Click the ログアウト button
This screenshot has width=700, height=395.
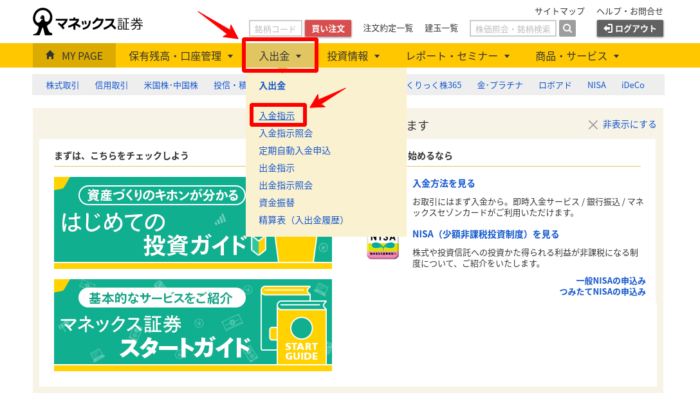pos(630,29)
